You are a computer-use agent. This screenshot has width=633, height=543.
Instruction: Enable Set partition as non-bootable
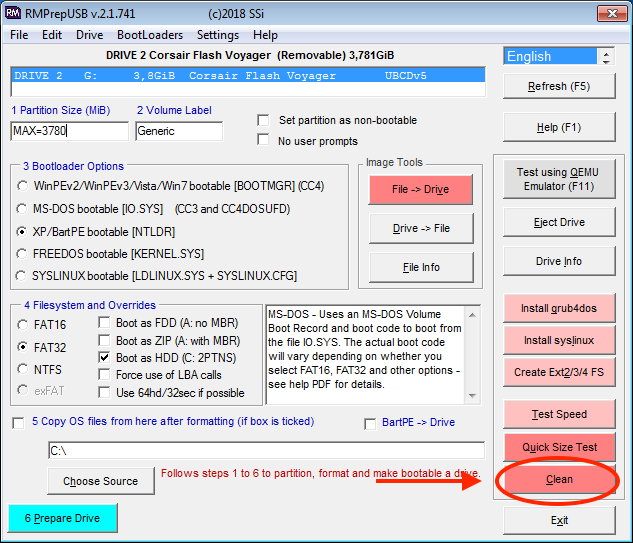(x=263, y=120)
